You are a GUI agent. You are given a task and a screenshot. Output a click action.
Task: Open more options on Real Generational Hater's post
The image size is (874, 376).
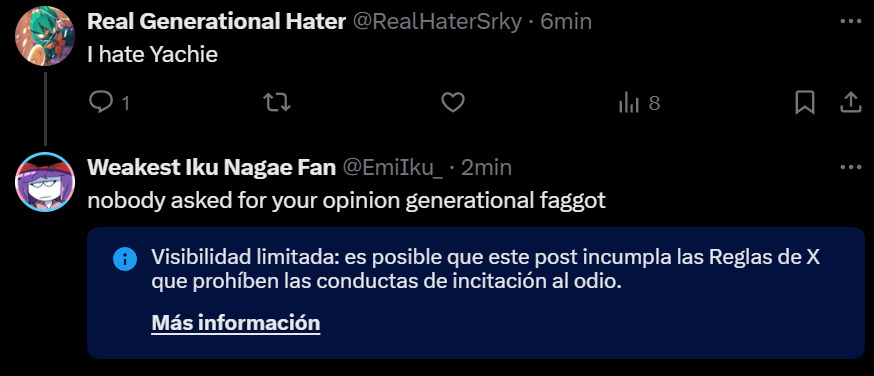[851, 21]
